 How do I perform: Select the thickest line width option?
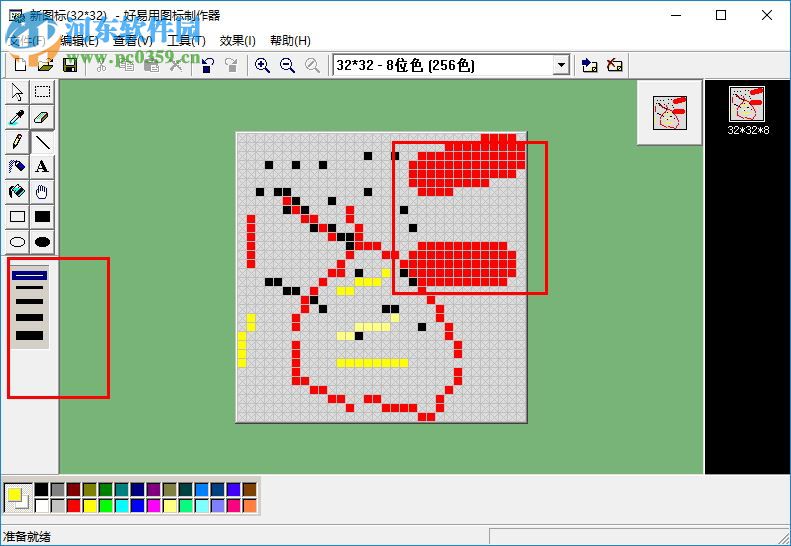(29, 336)
